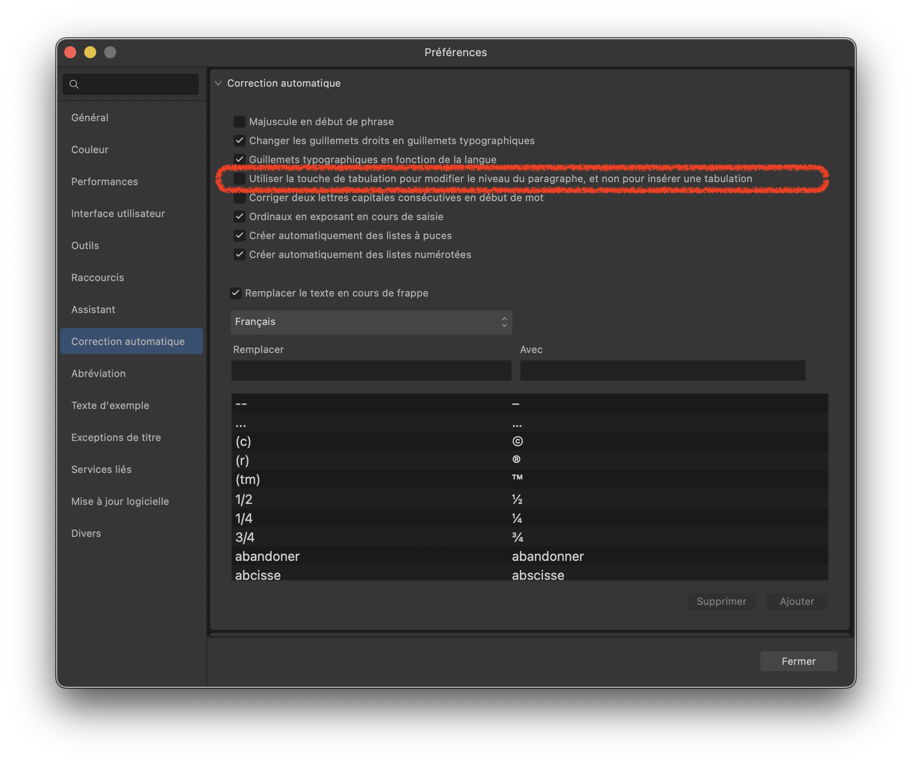Screen dimensions: 912x762
Task: Disable changing straight quotes to typographic quotes
Action: coord(238,140)
